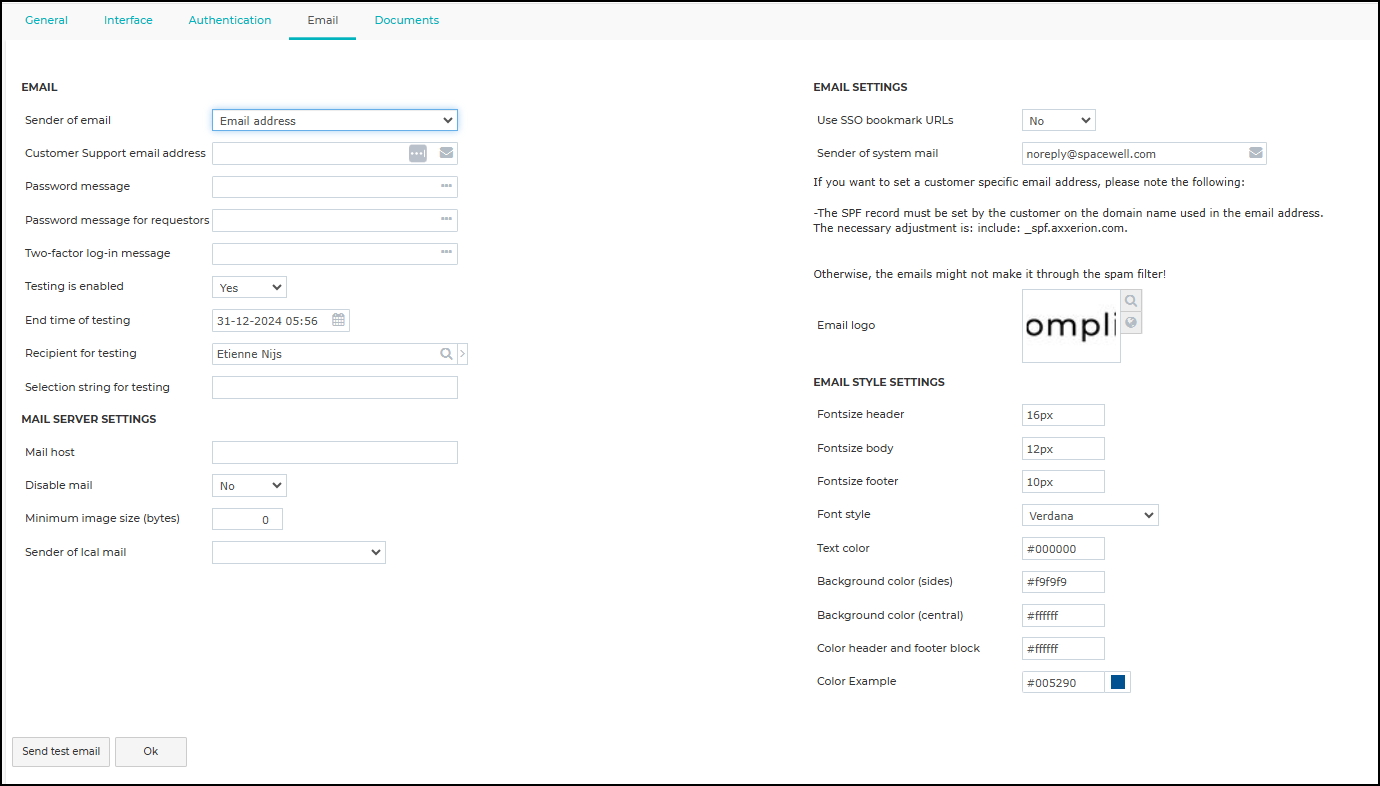Open the Customer Support email address ellipsis picker
Screen dimensions: 1380x786
coord(418,153)
